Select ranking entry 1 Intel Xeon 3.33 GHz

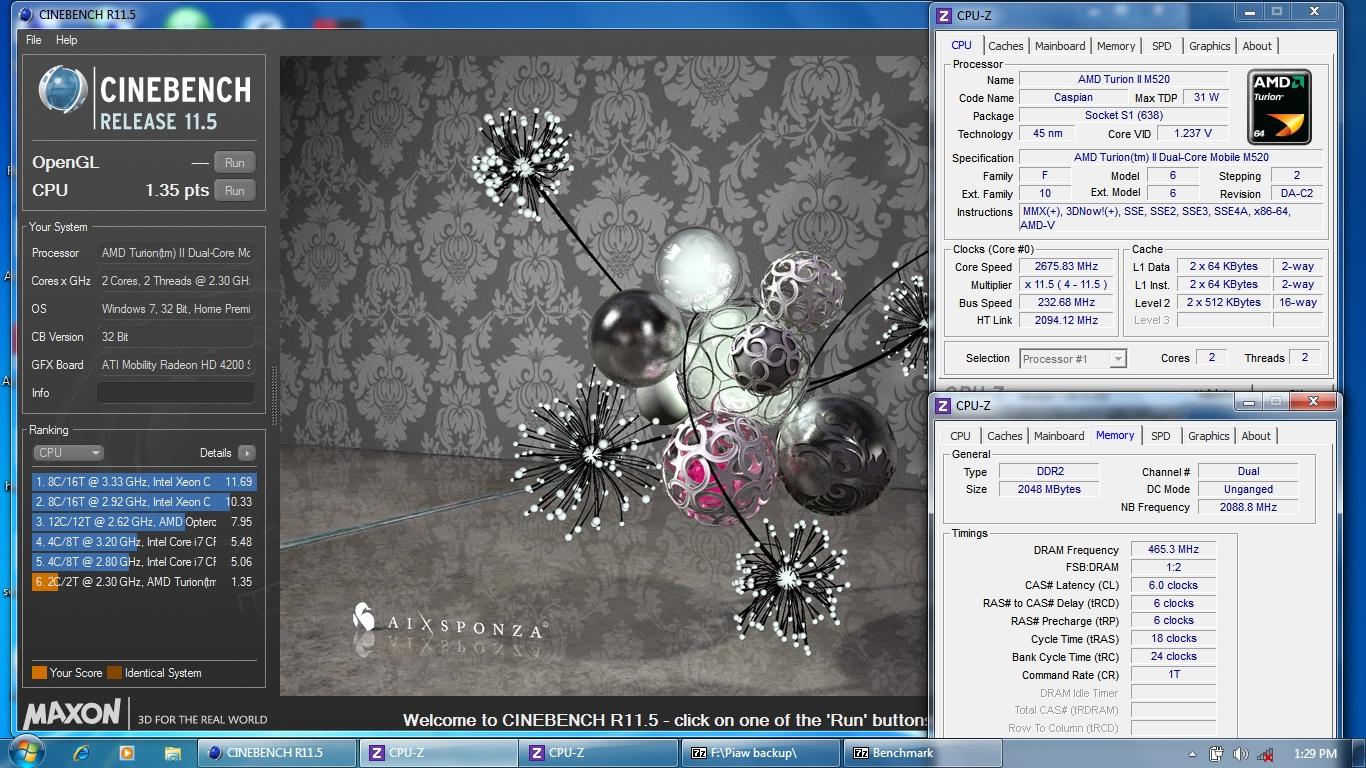[x=144, y=482]
